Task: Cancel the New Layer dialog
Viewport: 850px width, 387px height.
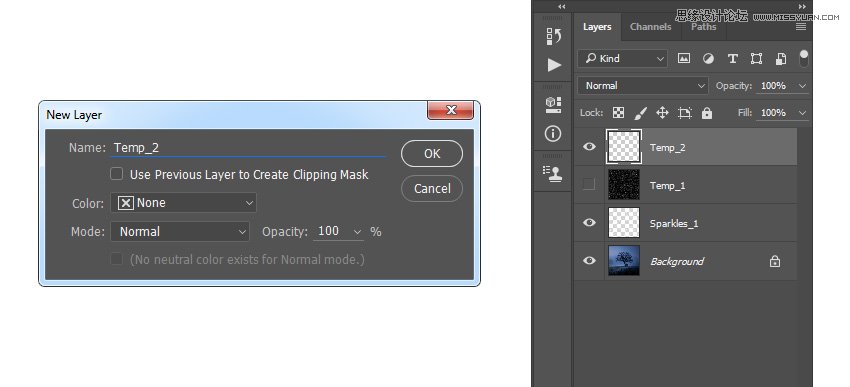Action: click(432, 189)
